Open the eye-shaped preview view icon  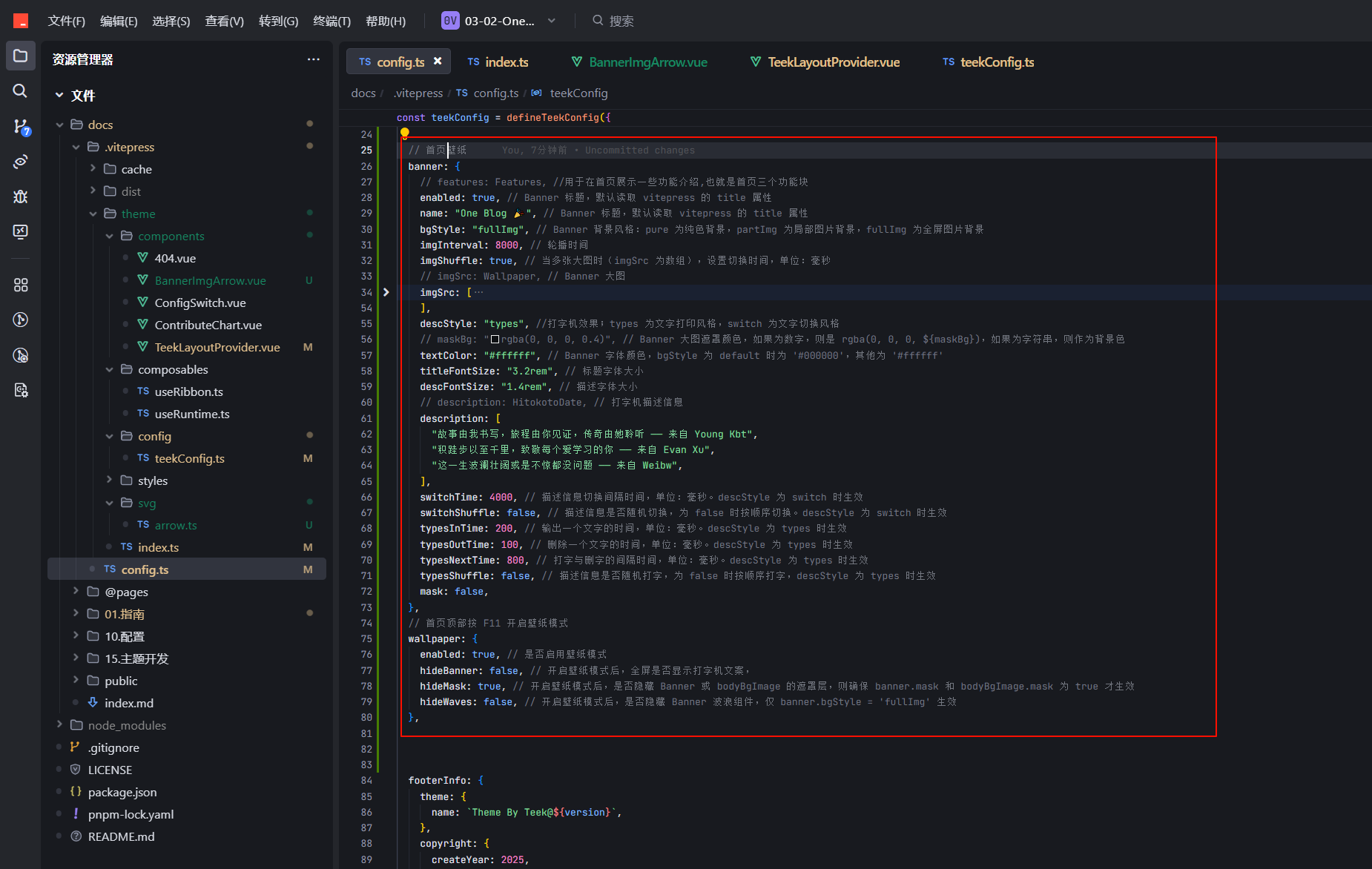(x=21, y=161)
